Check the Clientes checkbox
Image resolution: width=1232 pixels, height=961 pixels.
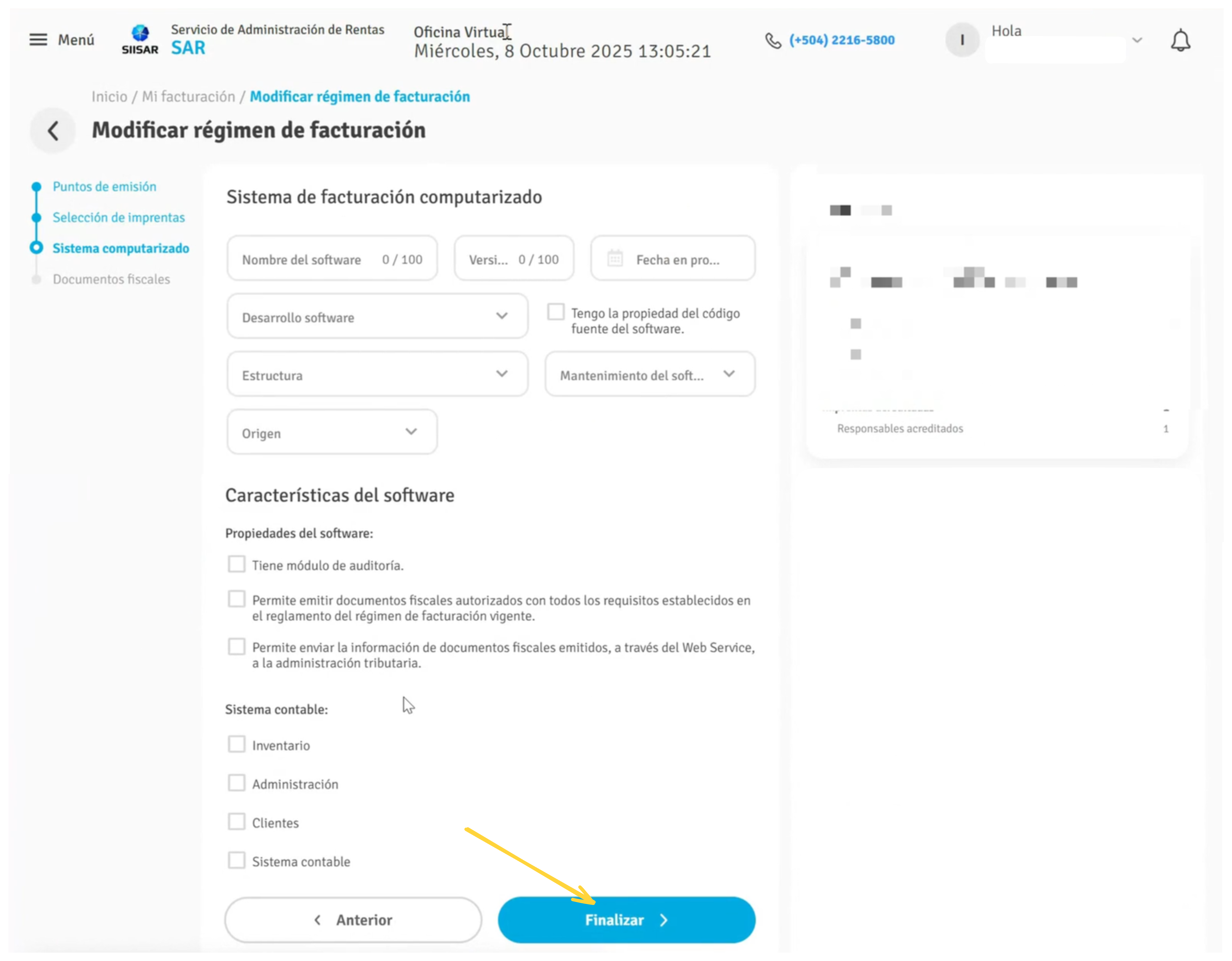click(236, 822)
